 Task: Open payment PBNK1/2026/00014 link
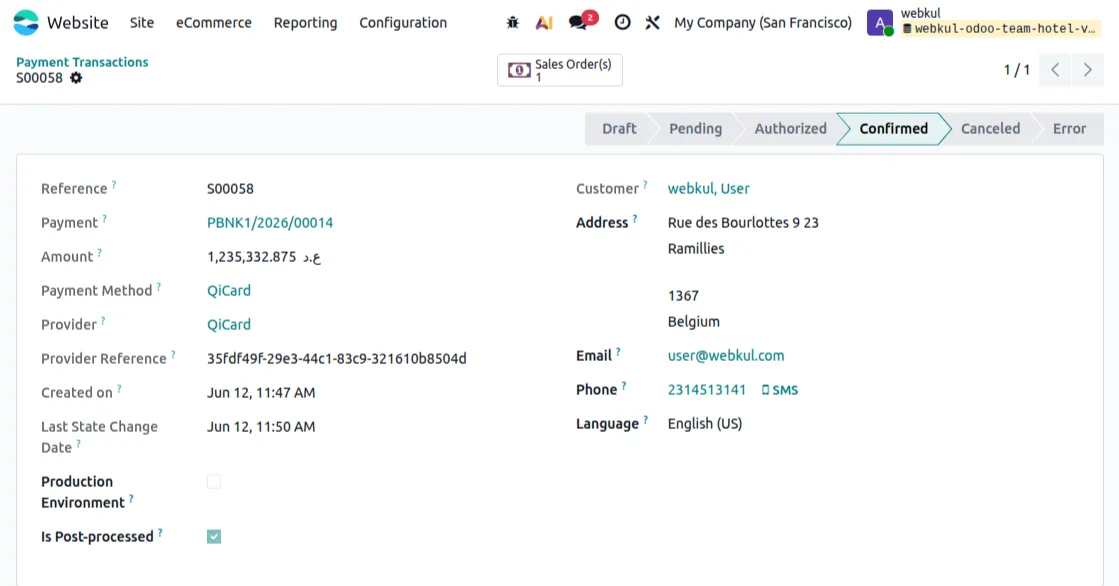click(270, 223)
